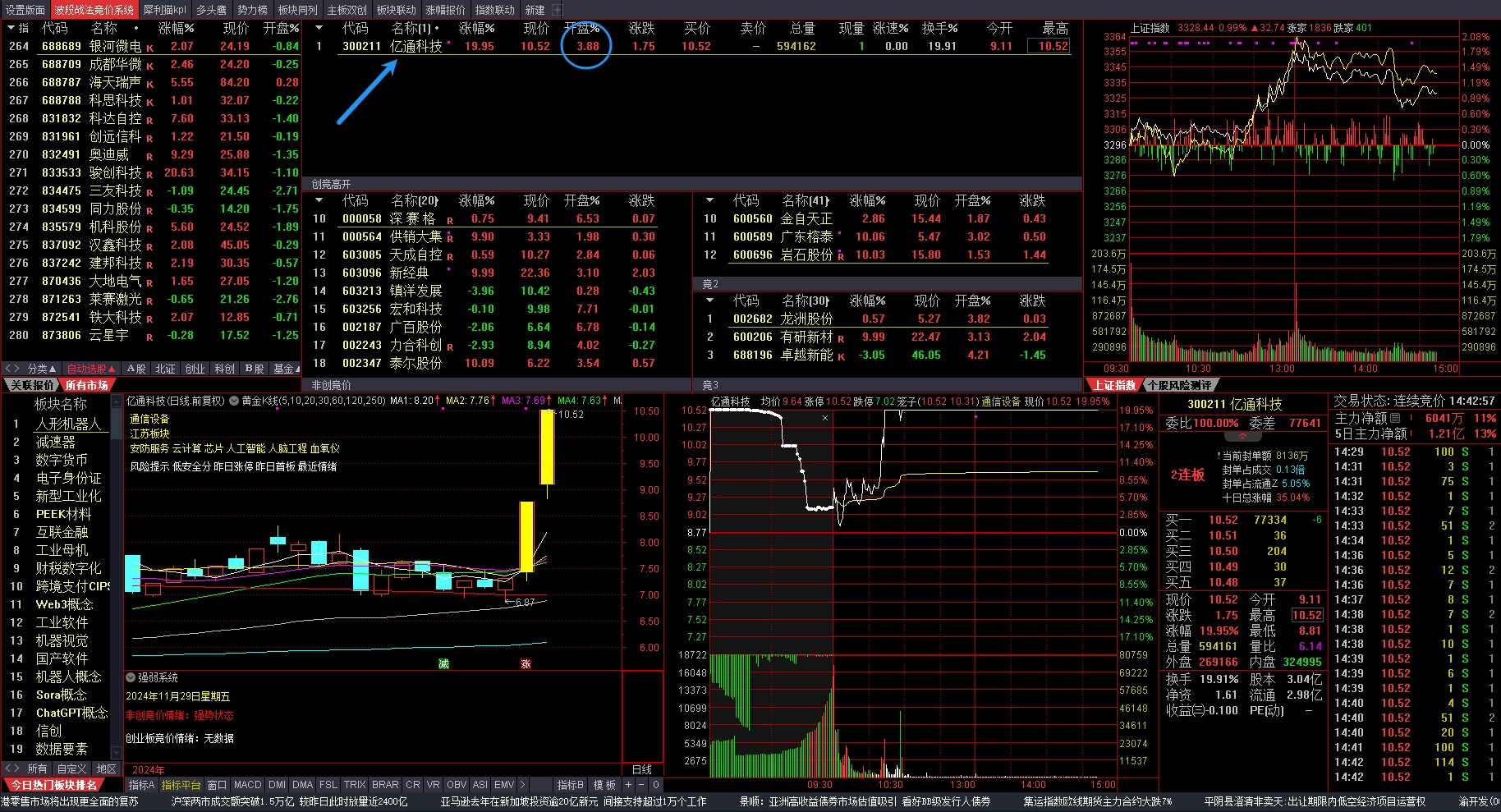Click the zoom-in plus button below the K-line chart

pos(629,785)
